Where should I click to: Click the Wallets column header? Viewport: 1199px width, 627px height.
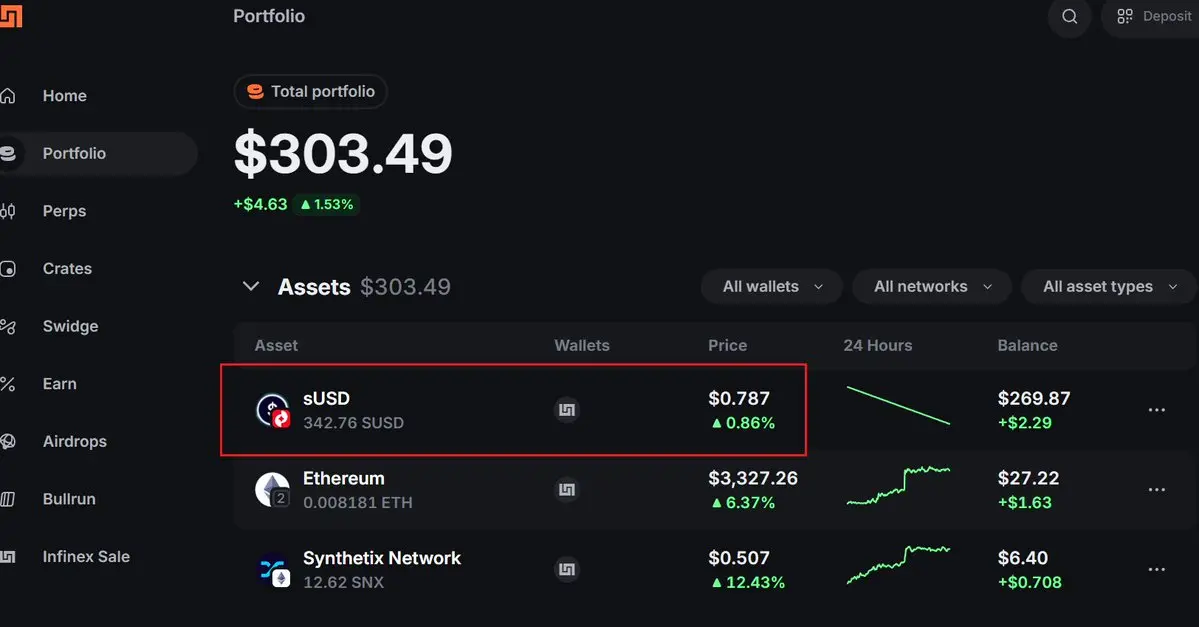pyautogui.click(x=582, y=346)
